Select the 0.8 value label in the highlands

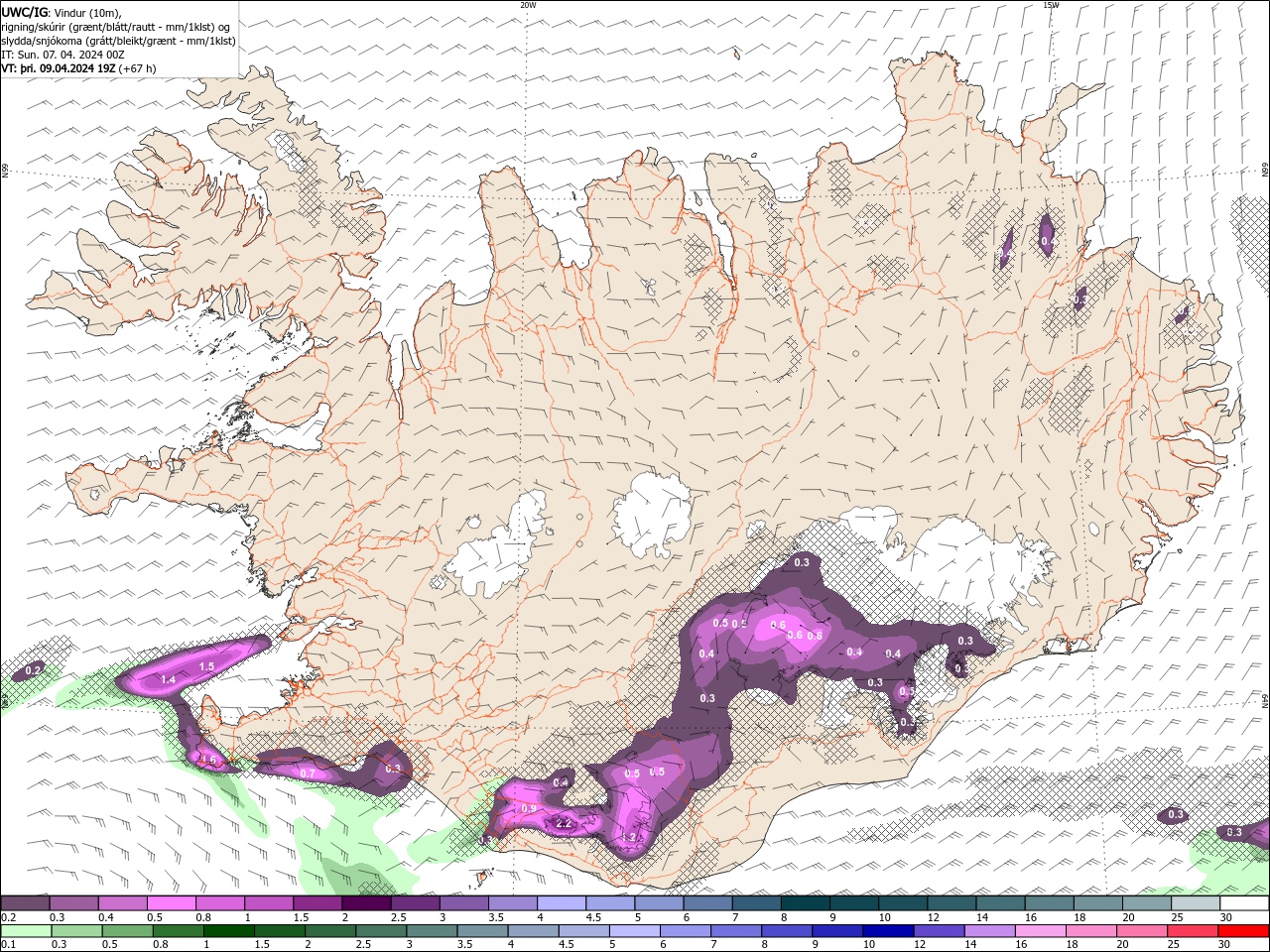[x=815, y=636]
